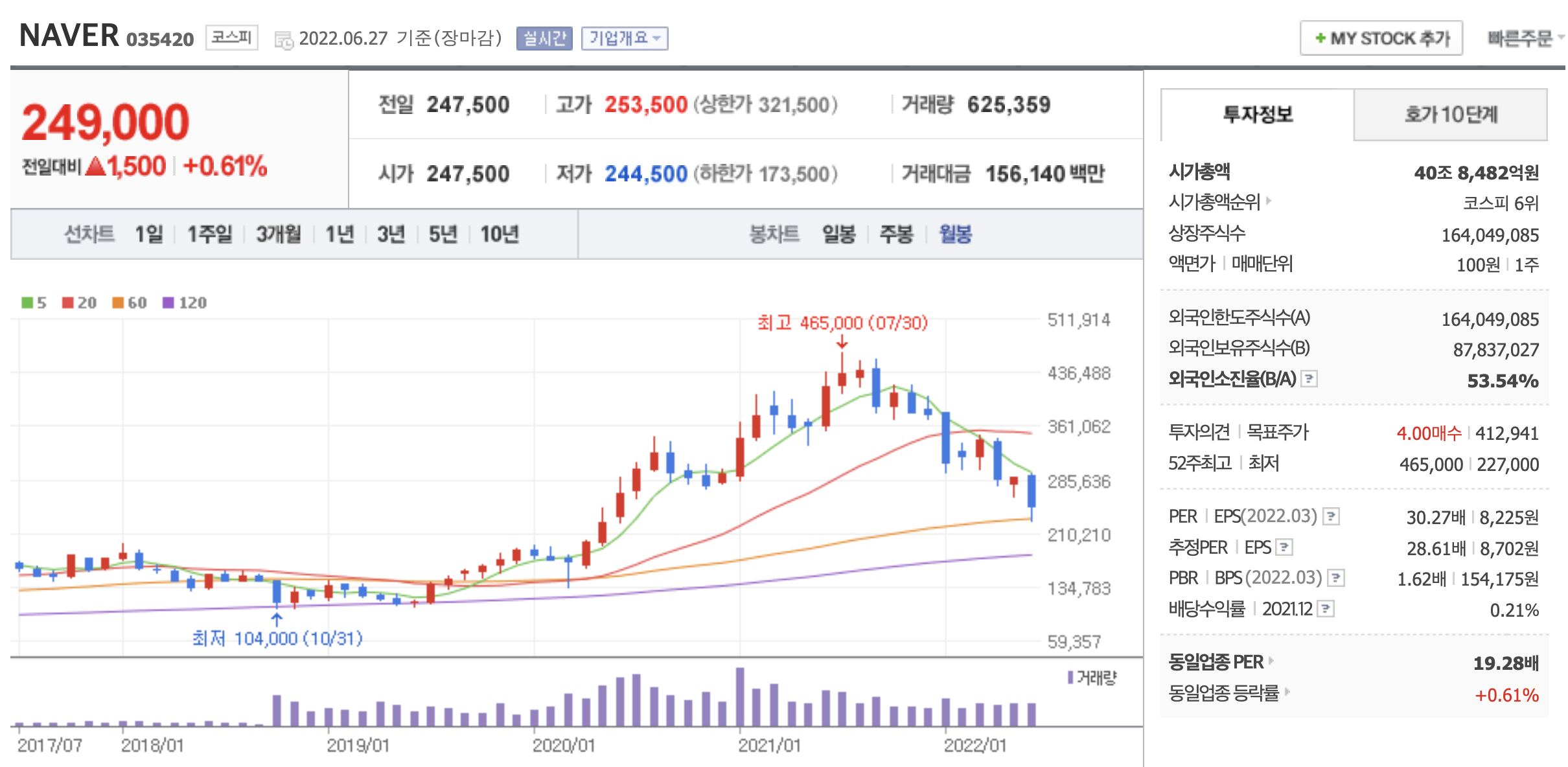Click the purple 120 moving average swatch
The width and height of the screenshot is (1568, 767).
pos(168,303)
